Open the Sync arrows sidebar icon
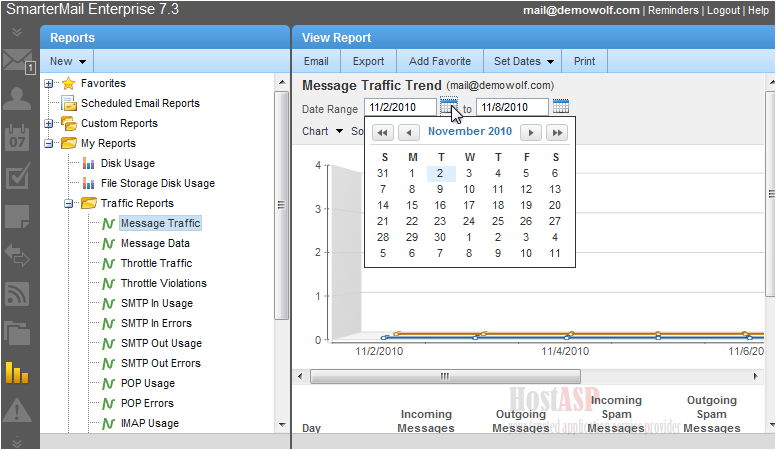Image resolution: width=776 pixels, height=450 pixels. coord(17,255)
